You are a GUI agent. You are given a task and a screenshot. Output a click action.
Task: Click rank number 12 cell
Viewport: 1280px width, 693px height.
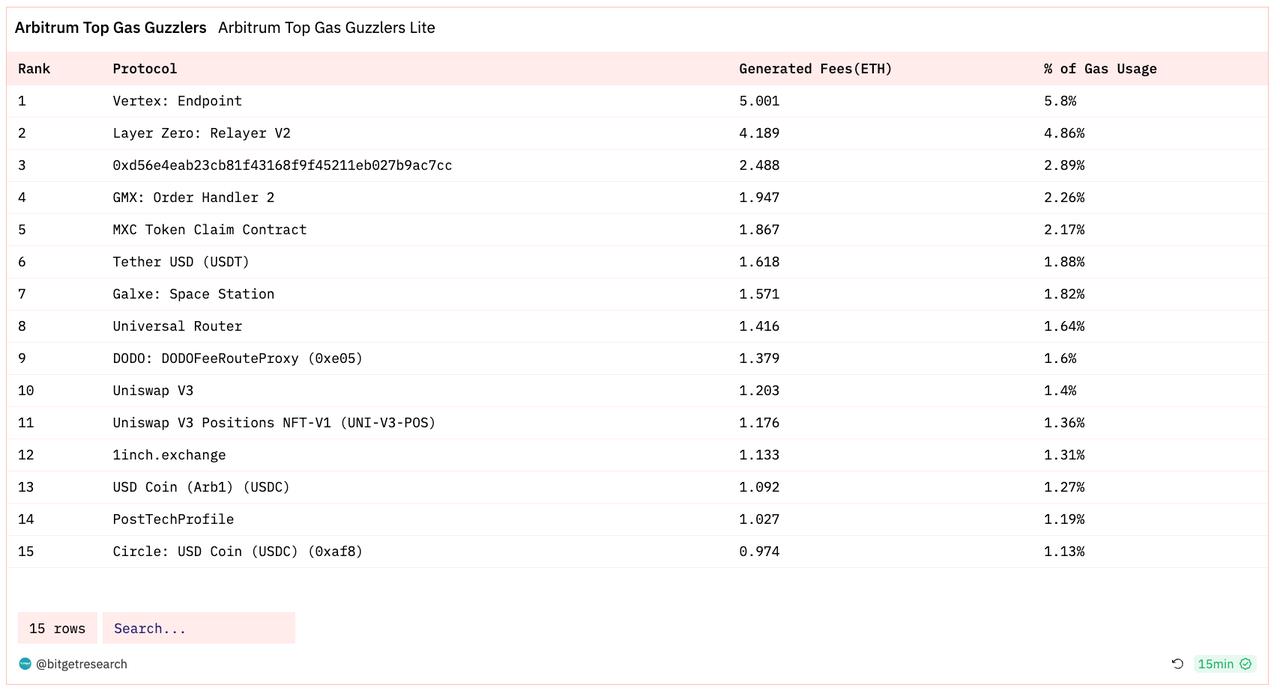coord(26,454)
